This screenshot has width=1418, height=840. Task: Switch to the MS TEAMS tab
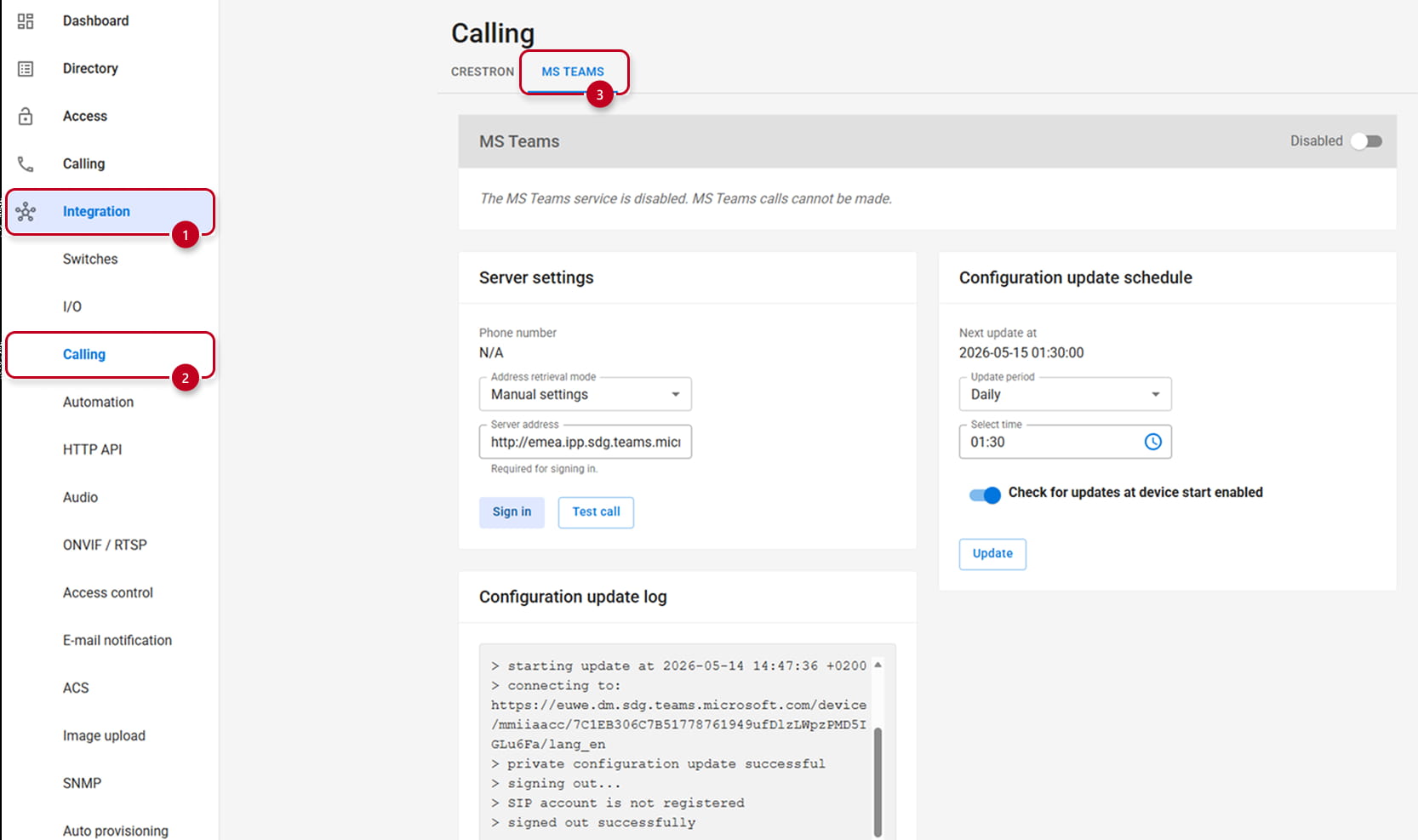573,71
